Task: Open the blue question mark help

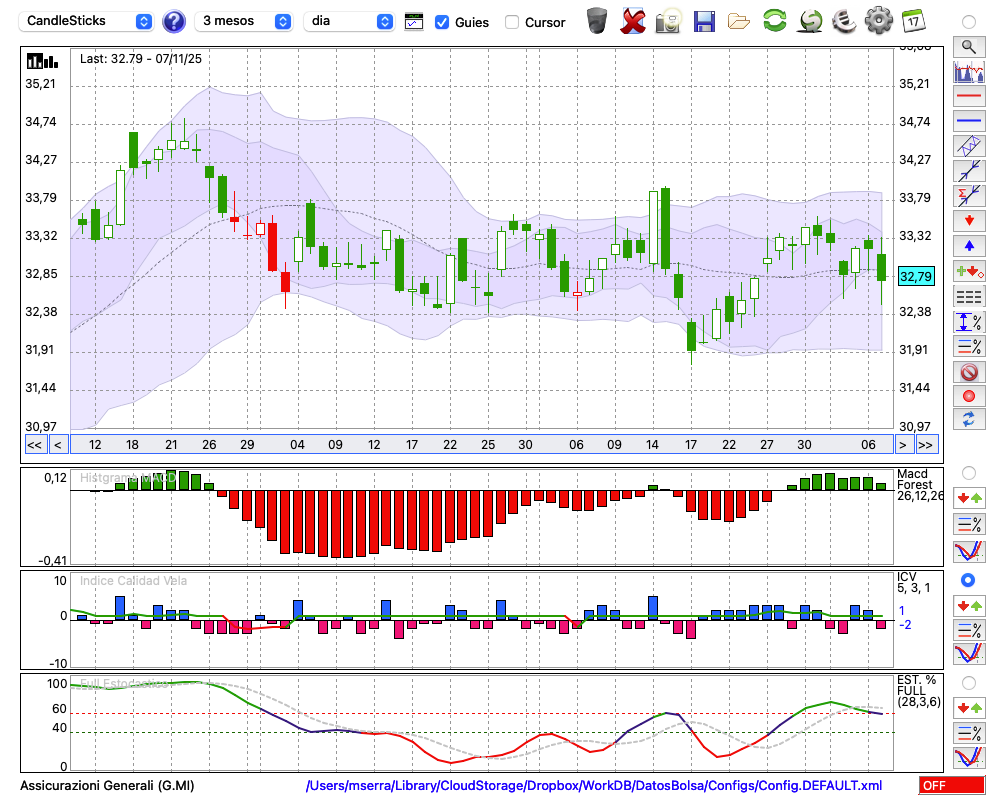Action: tap(174, 21)
